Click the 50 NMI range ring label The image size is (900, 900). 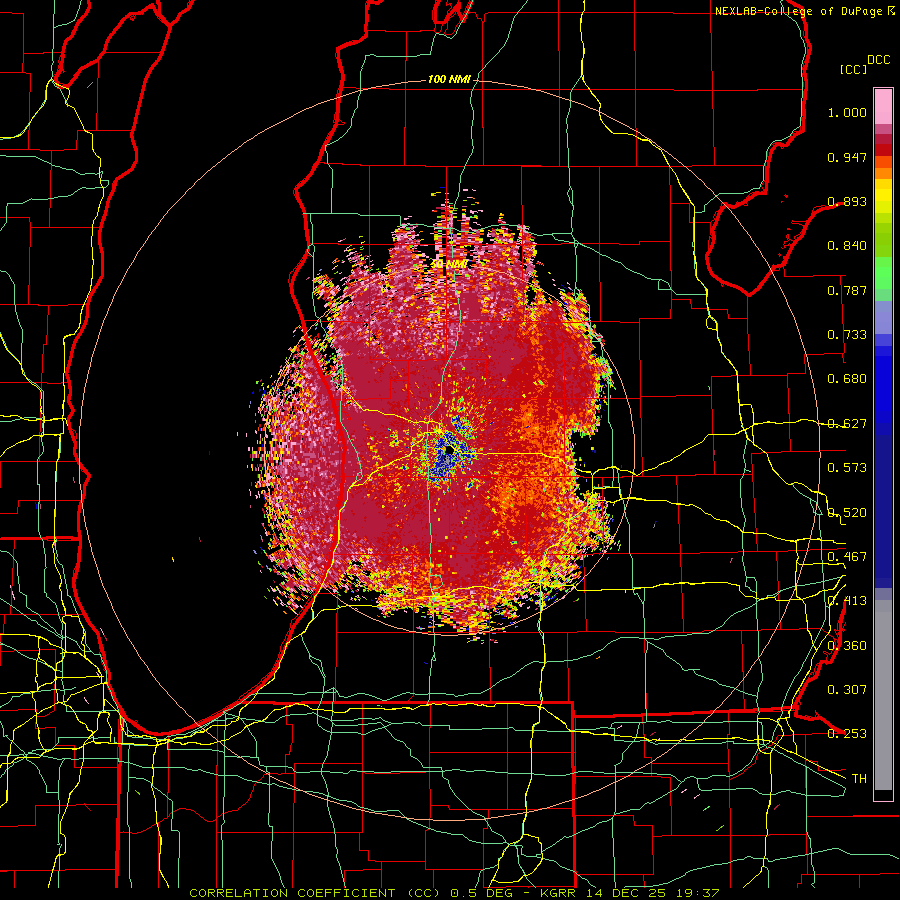pyautogui.click(x=449, y=264)
